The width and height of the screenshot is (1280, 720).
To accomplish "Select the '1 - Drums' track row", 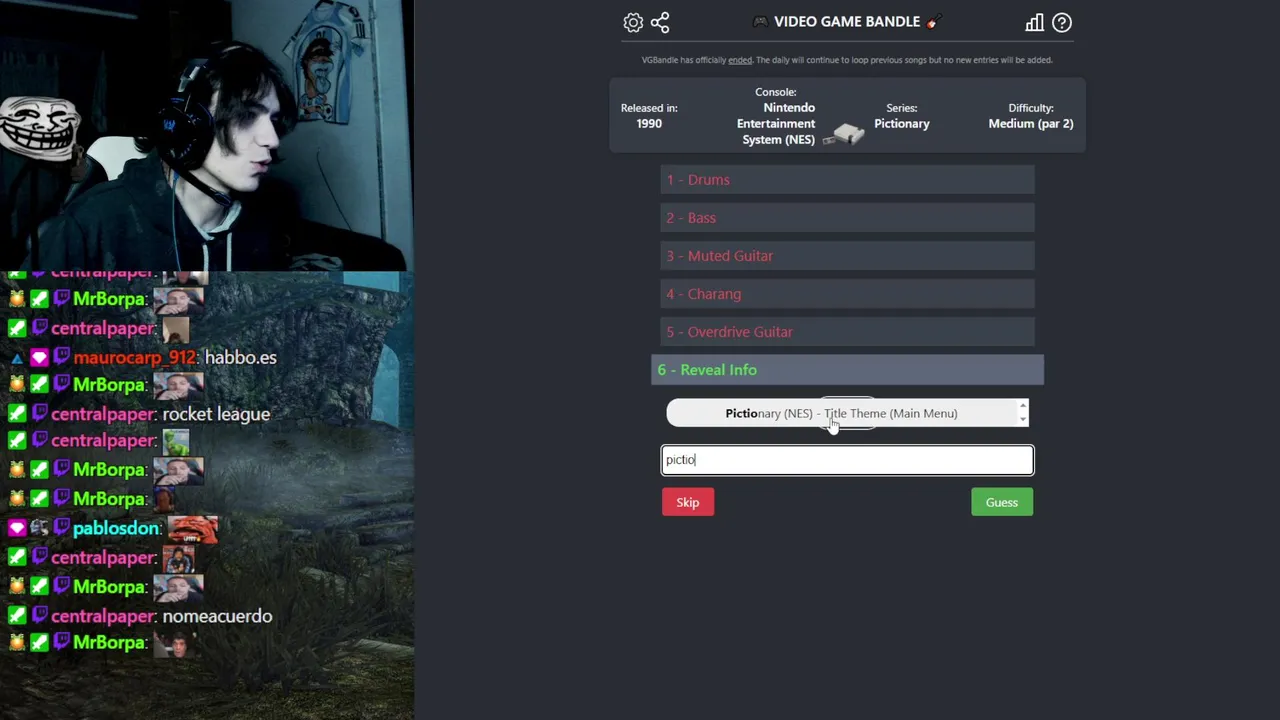I will [847, 180].
